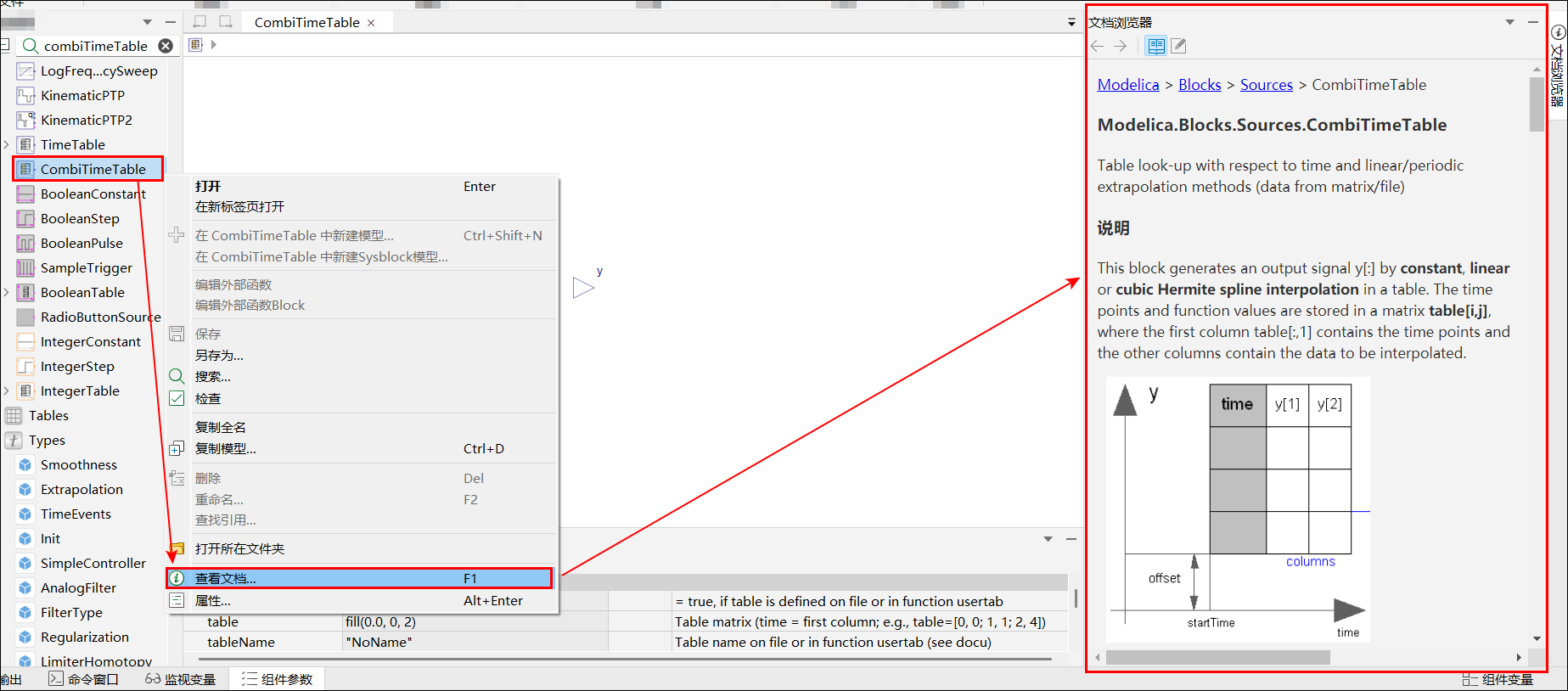Choose 复制全名 from the context menu
The image size is (1568, 691).
tap(362, 428)
